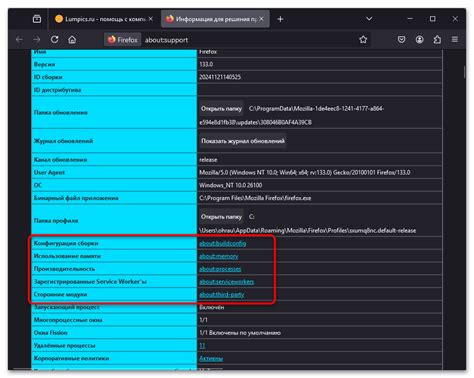474x378 pixels.
Task: Go back using the back arrow
Action: (19, 40)
